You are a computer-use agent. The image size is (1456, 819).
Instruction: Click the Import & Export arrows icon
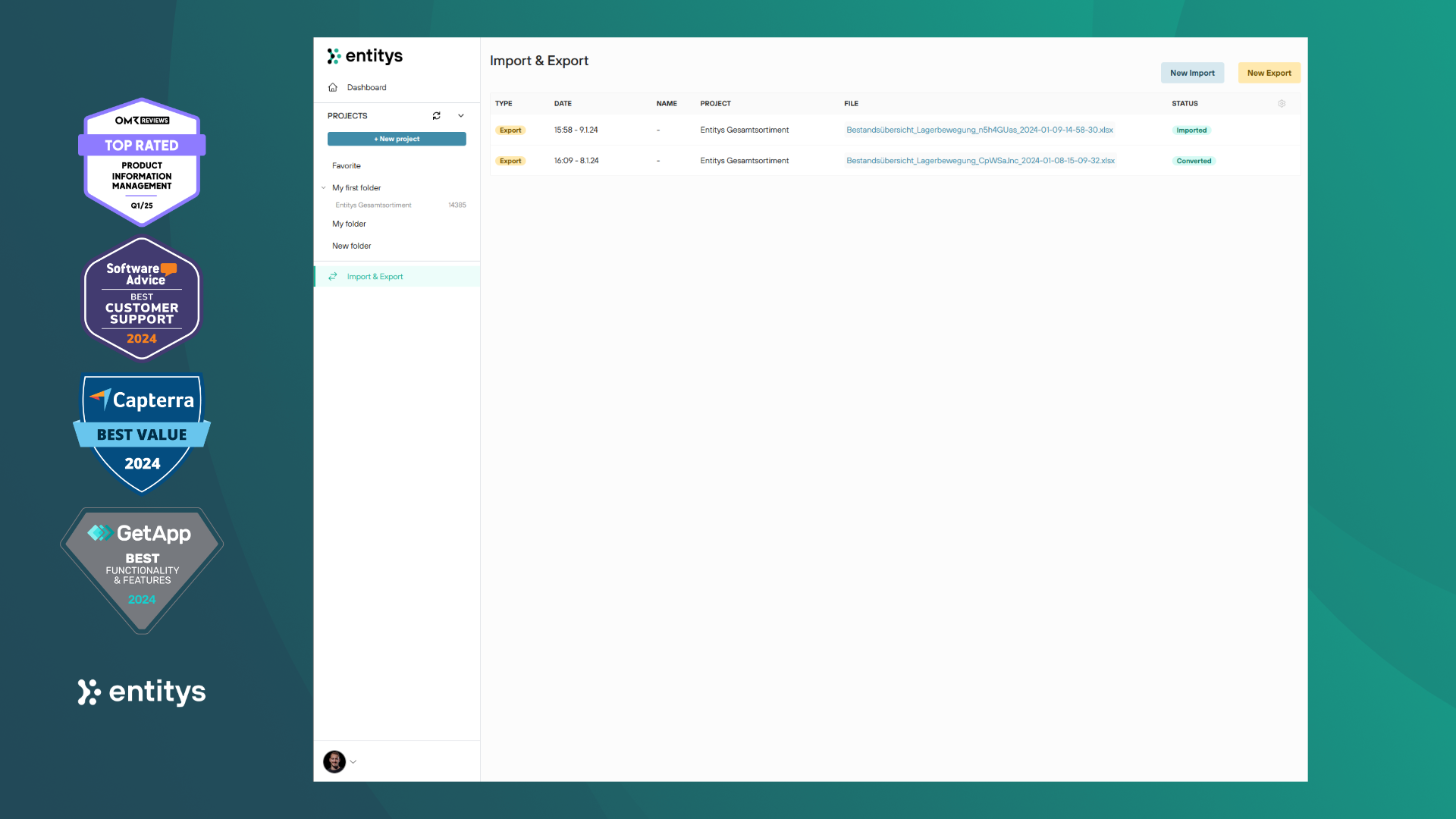(x=332, y=277)
